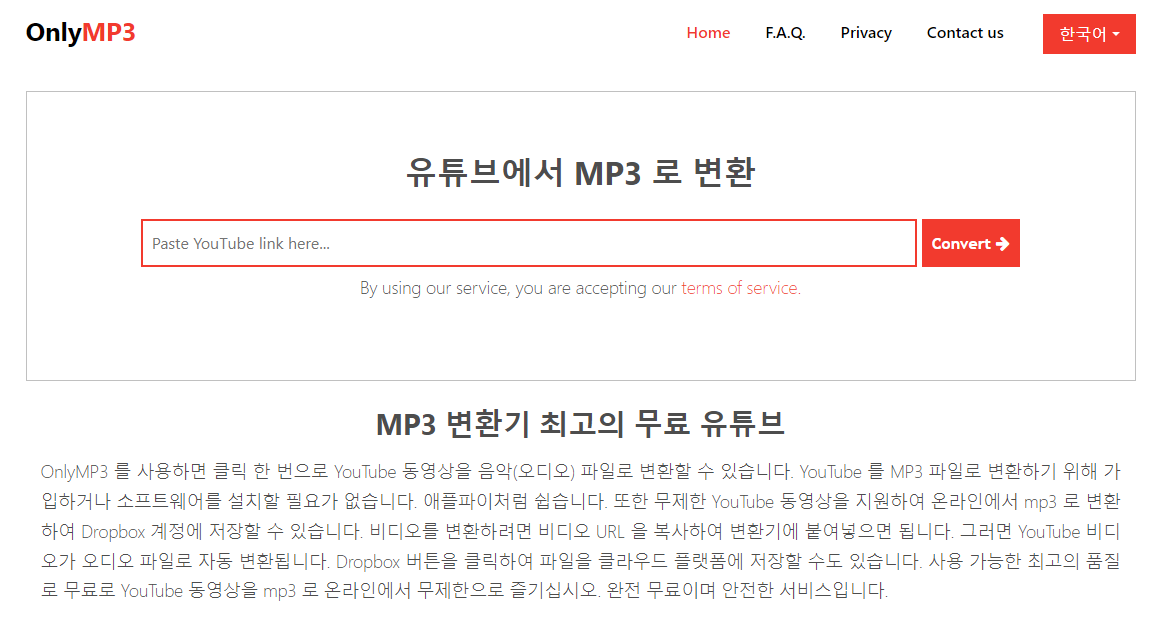Go to the F.A.Q. page
Screen dimensions: 1152x624
785,33
